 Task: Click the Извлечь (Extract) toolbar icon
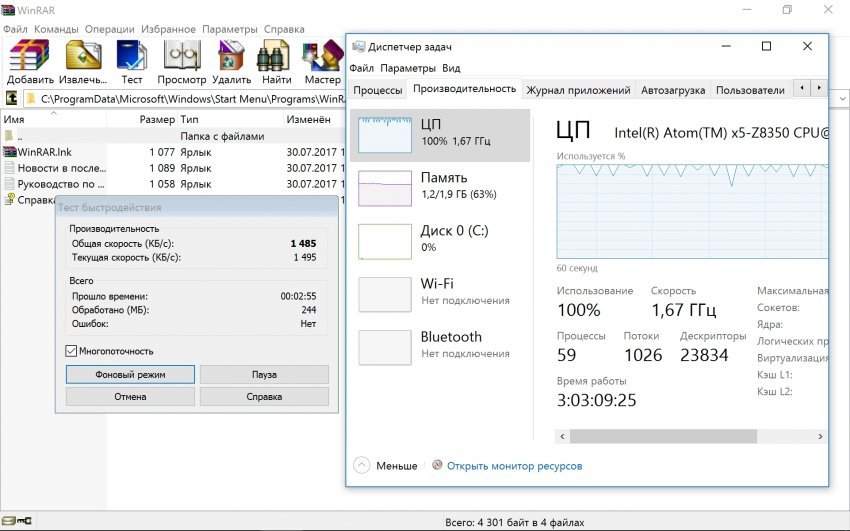(x=83, y=55)
